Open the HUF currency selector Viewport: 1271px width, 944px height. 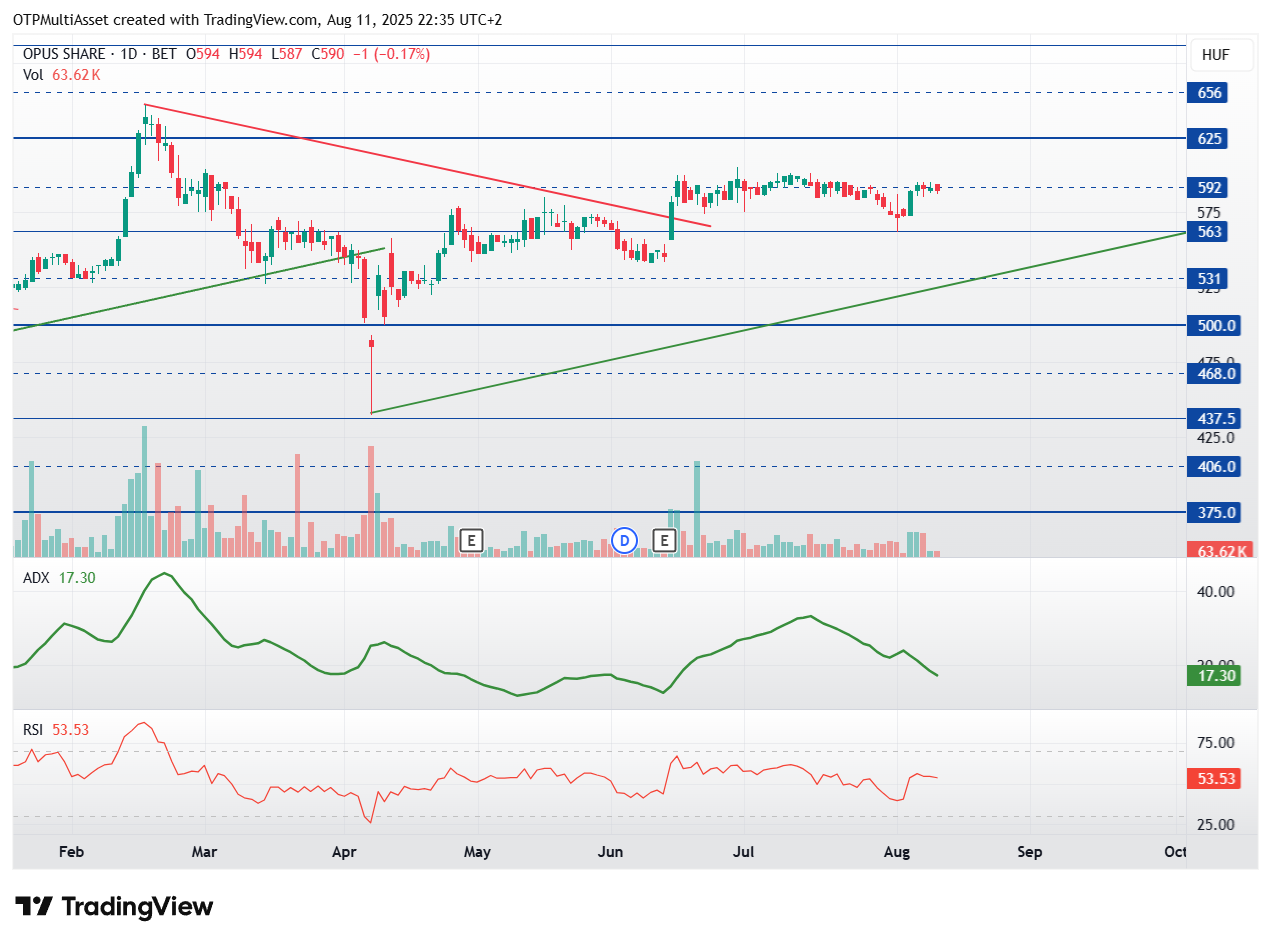[x=1215, y=55]
